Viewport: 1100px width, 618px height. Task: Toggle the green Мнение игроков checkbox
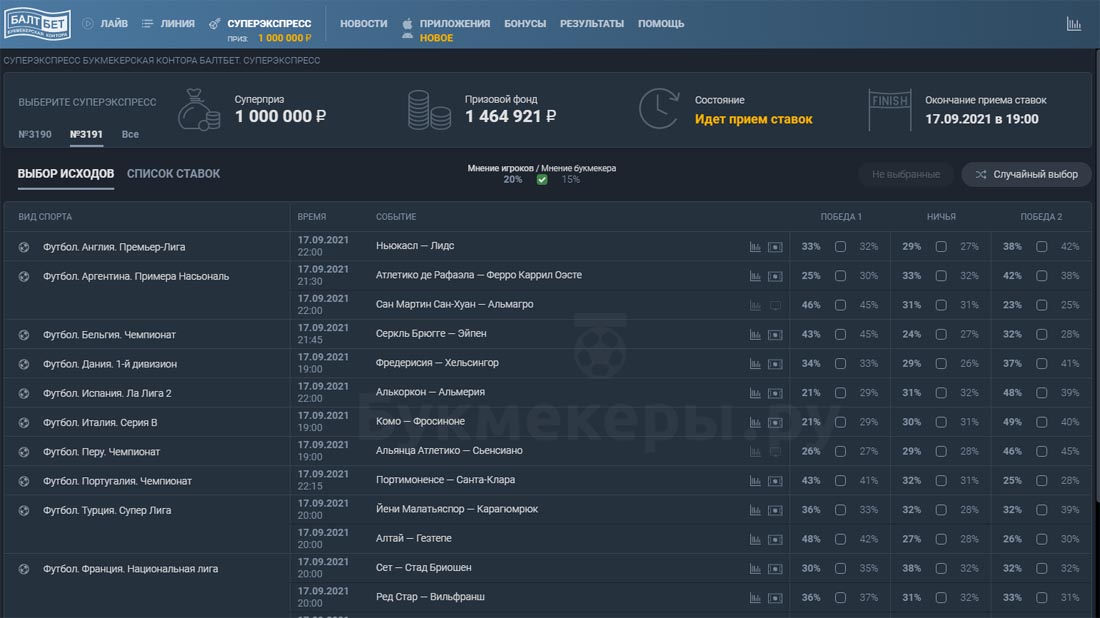(x=542, y=180)
